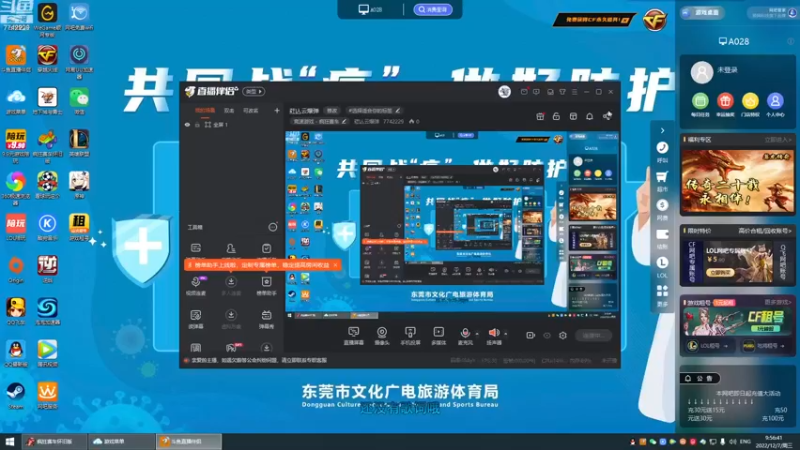800x450 pixels.
Task: Click 高价合租/回收账号 link
Action: coord(764,231)
